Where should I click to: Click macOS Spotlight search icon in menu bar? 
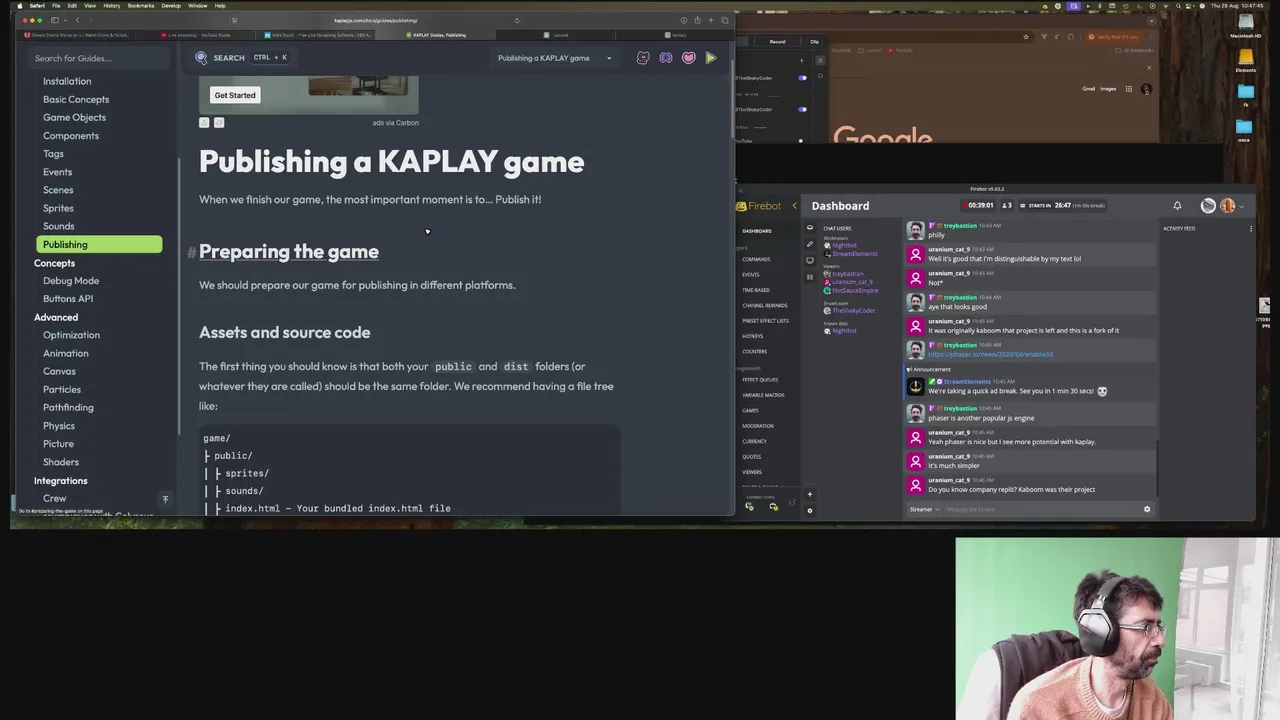(x=1178, y=6)
